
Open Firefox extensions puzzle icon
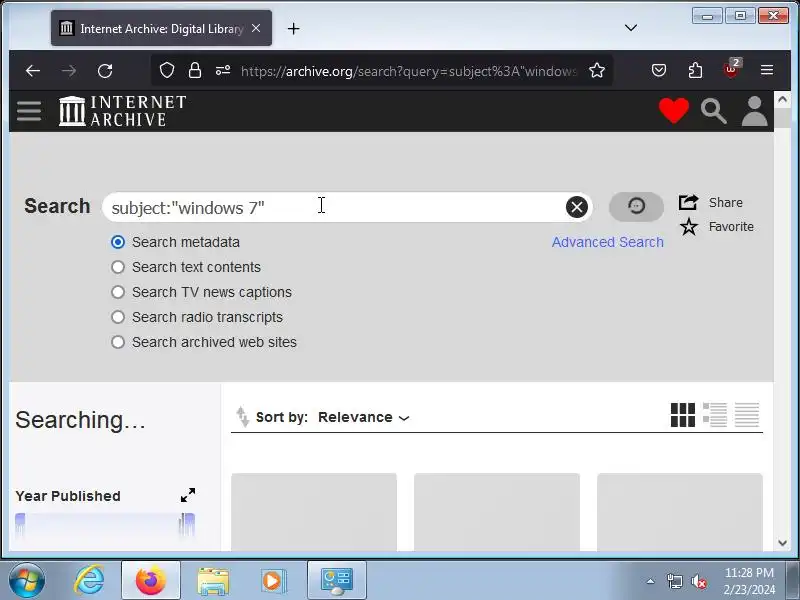click(x=695, y=70)
